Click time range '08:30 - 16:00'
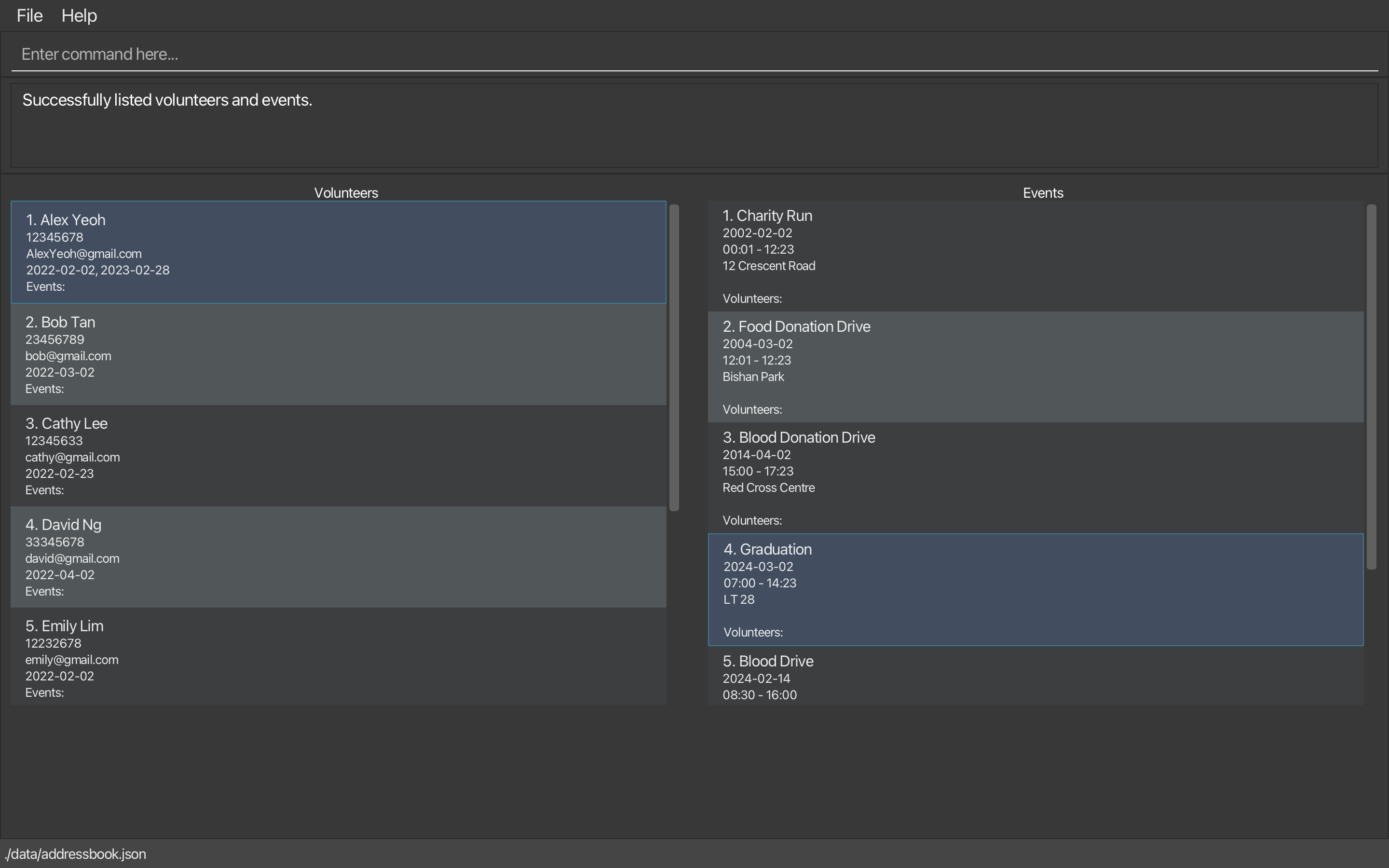 (x=759, y=694)
